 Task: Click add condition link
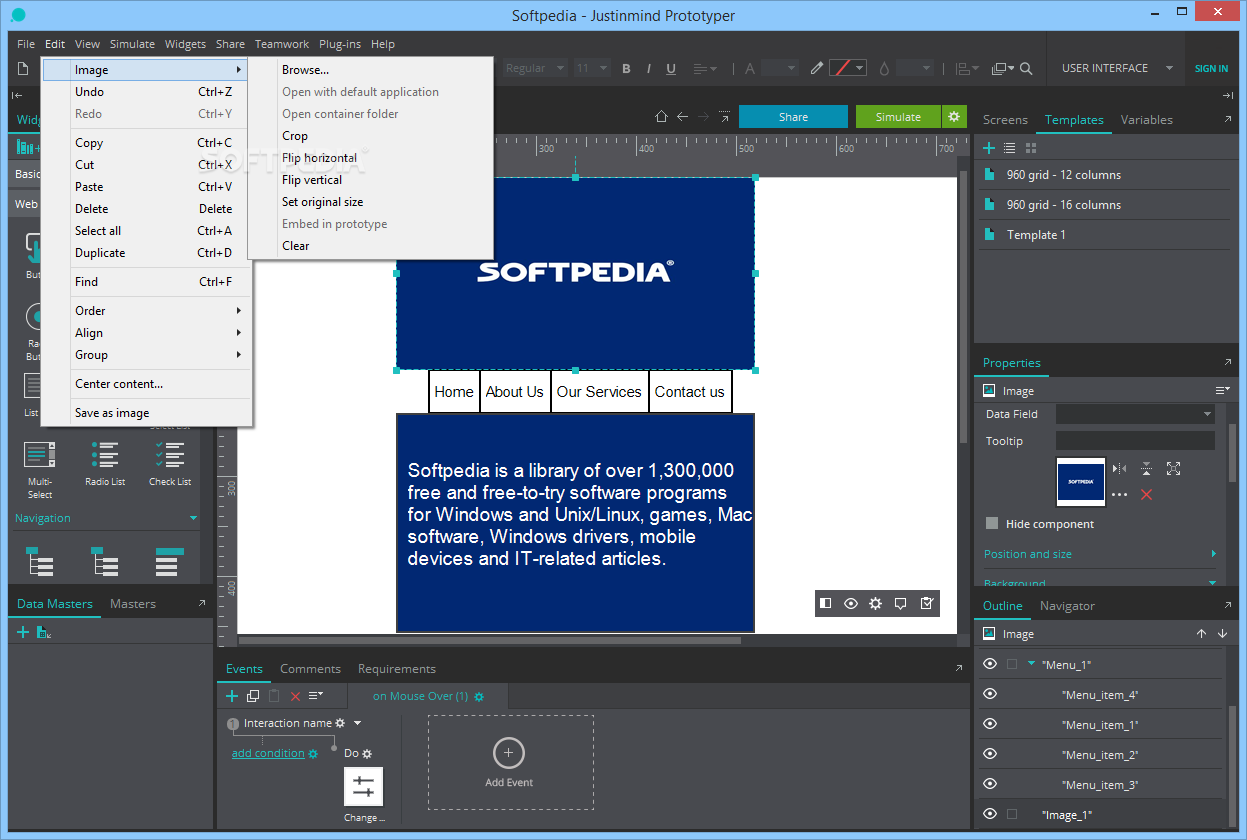click(x=268, y=753)
